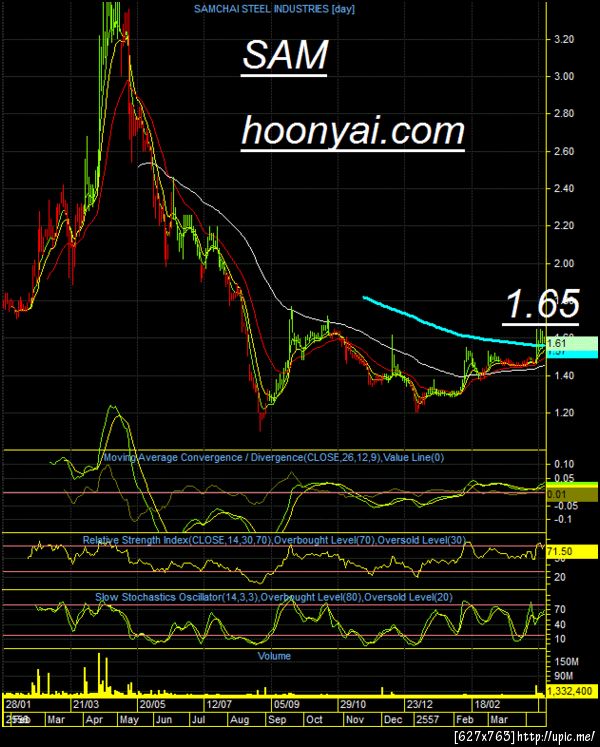Screen dimensions: 600x747
Task: Click the 18/02 date marker
Action: pyautogui.click(x=485, y=704)
